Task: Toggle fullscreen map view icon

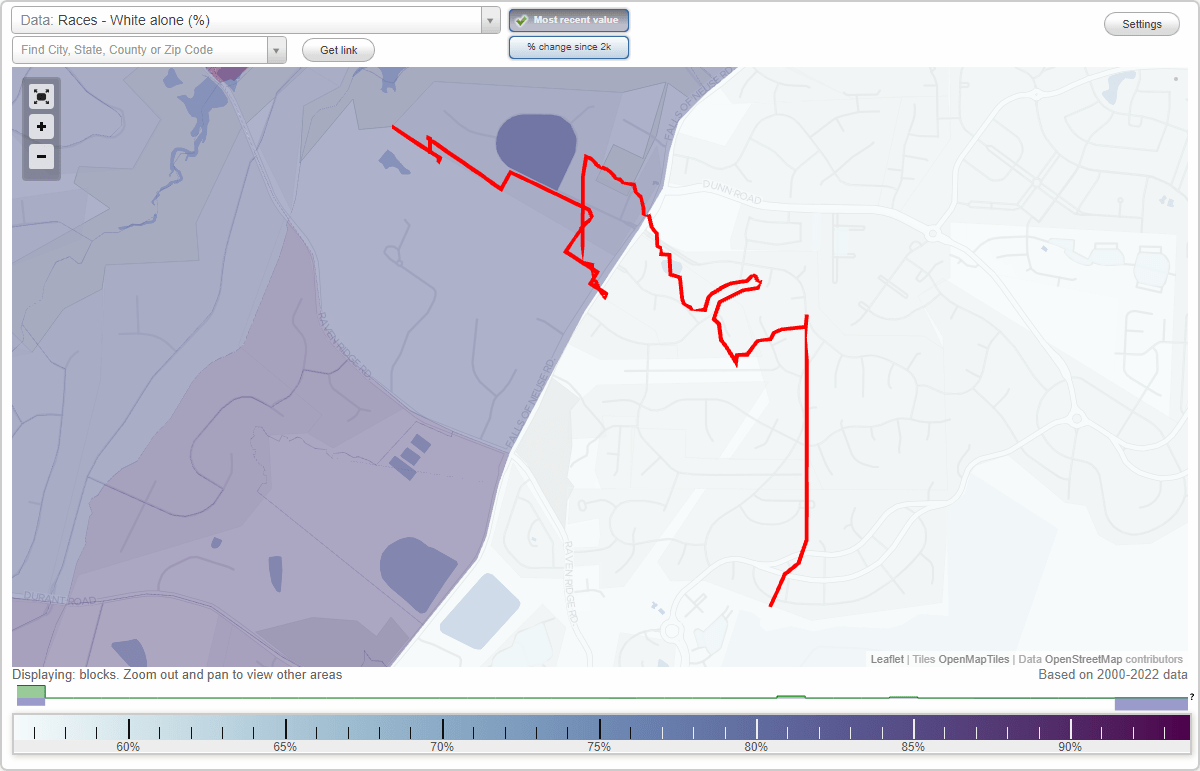Action: pyautogui.click(x=41, y=96)
